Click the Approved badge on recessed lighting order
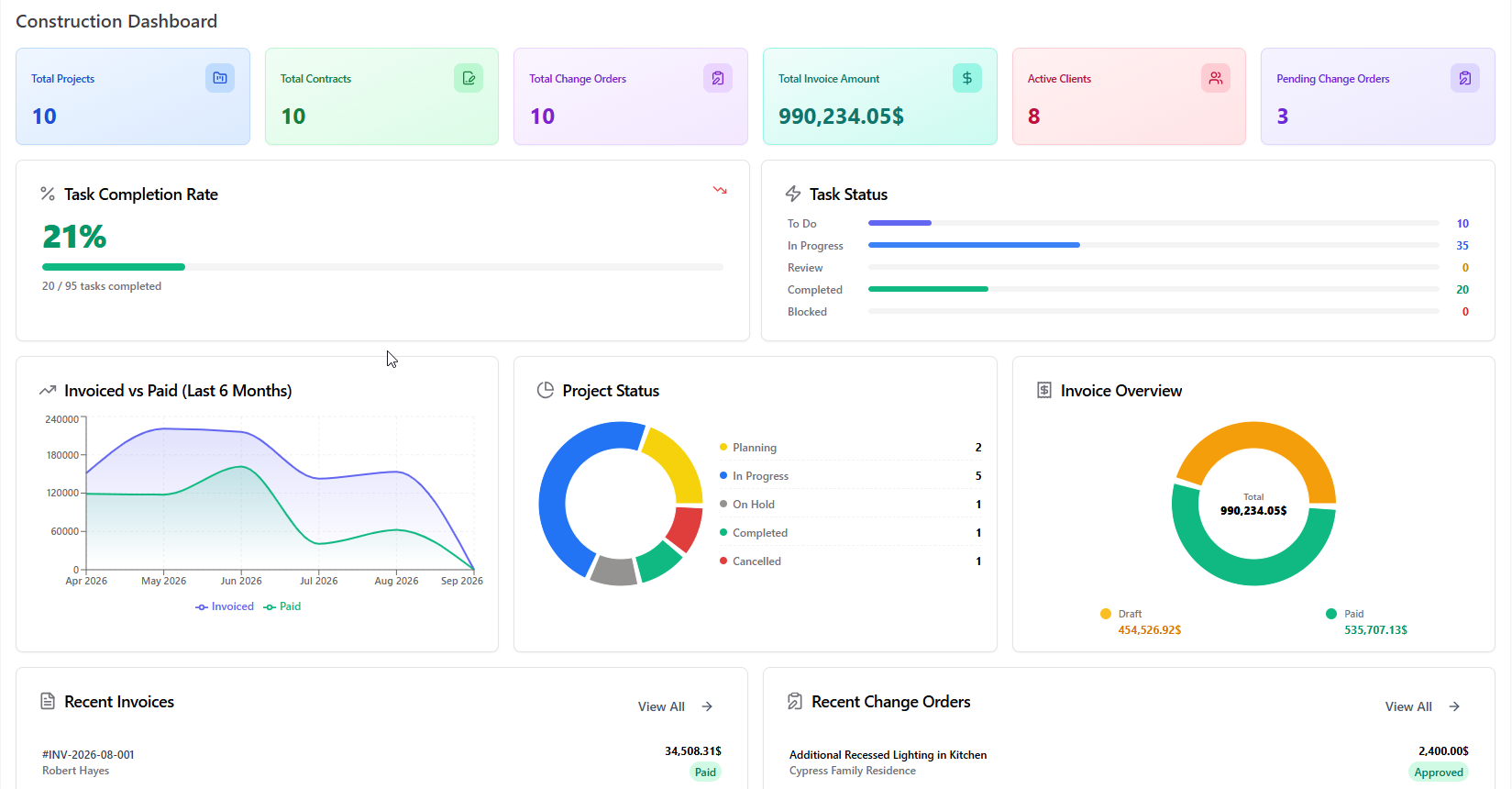The image size is (1512, 789). pos(1439,772)
